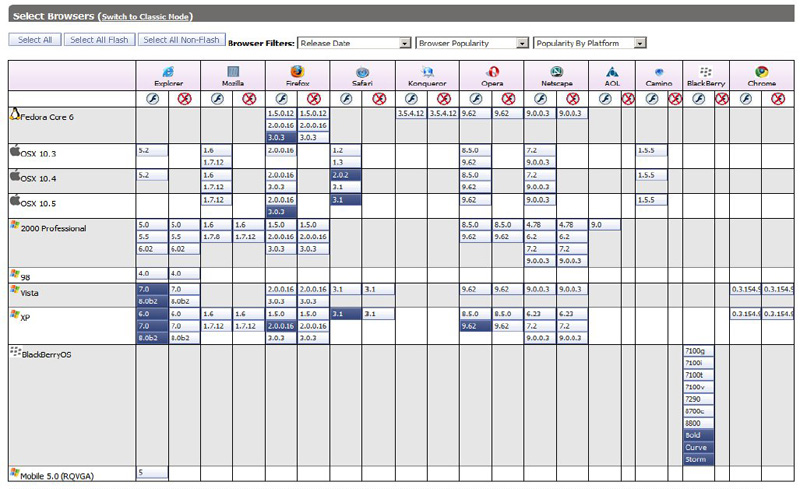Select BlackBerry 7100g device

(698, 351)
